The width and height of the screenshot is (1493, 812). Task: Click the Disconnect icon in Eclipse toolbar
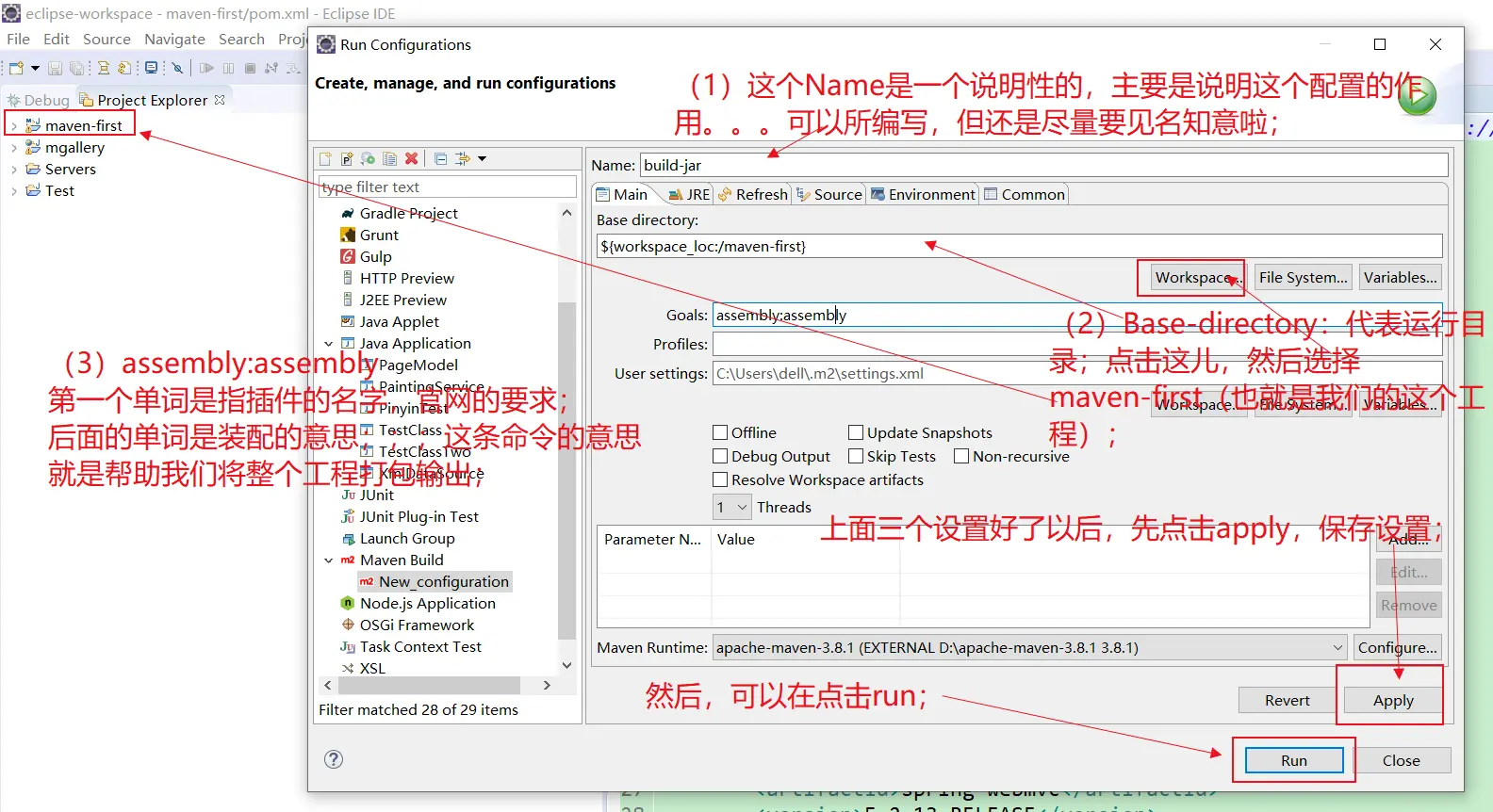tap(271, 68)
